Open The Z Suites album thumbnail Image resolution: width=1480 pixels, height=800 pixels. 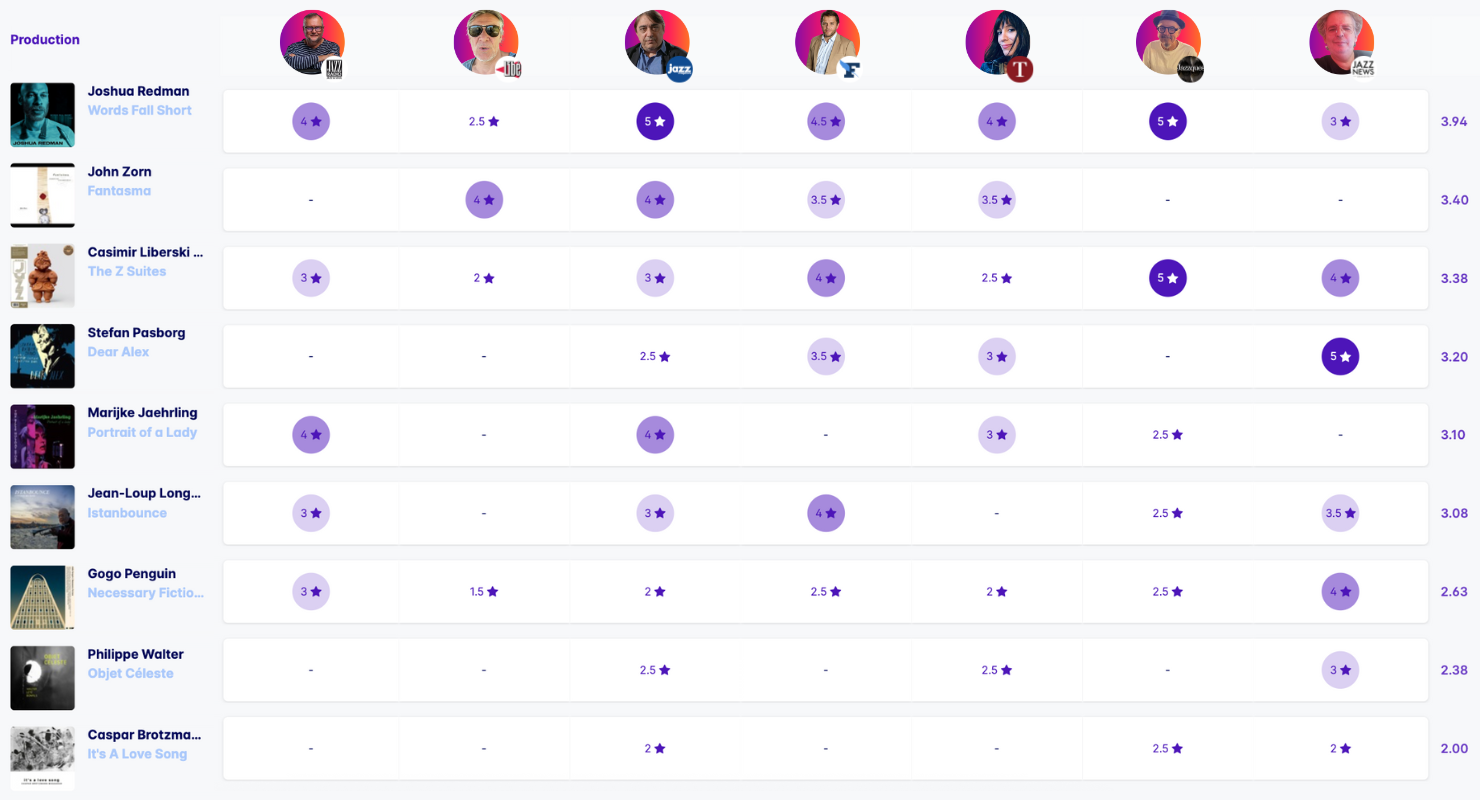point(42,276)
